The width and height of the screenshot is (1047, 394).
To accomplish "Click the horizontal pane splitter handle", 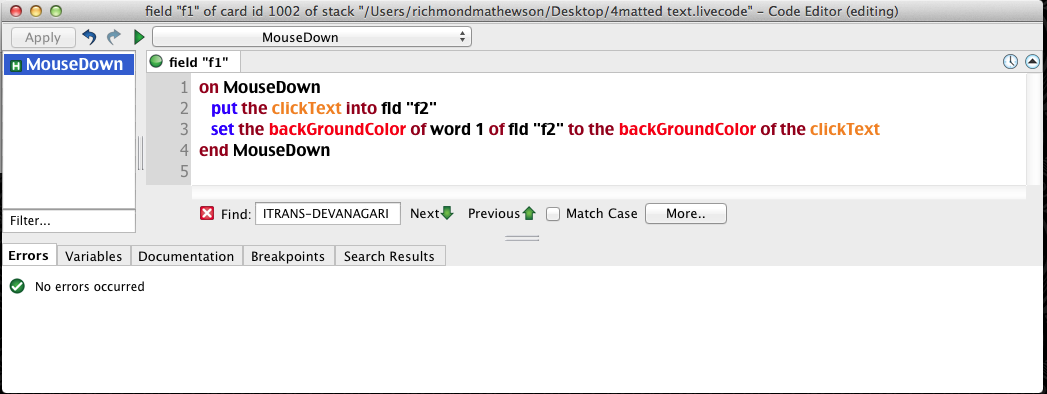I will coord(522,238).
